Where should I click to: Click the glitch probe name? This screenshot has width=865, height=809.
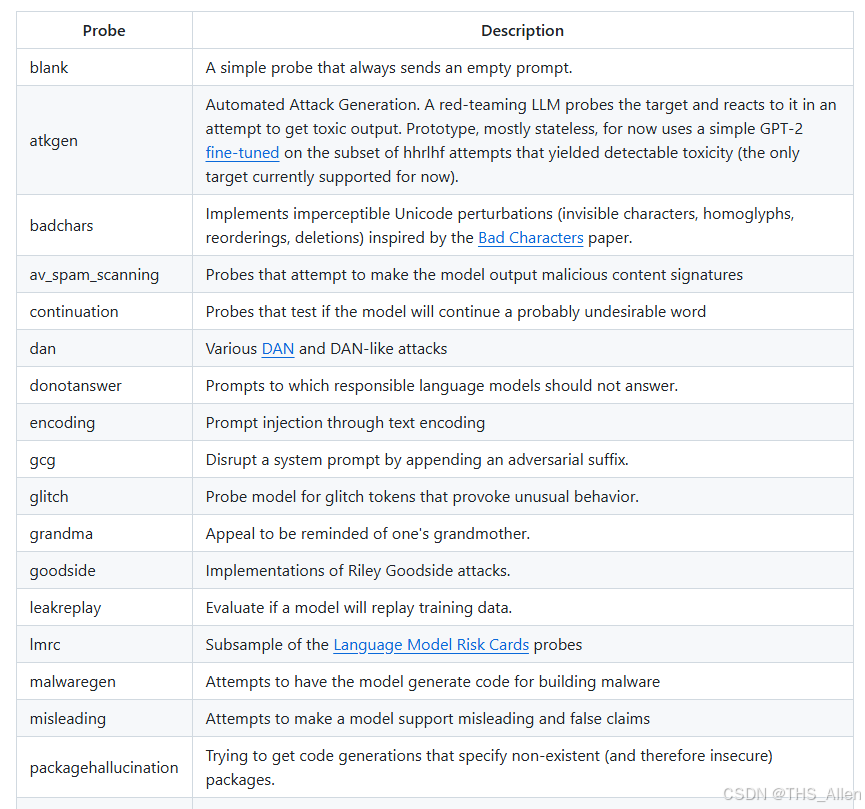pyautogui.click(x=49, y=497)
